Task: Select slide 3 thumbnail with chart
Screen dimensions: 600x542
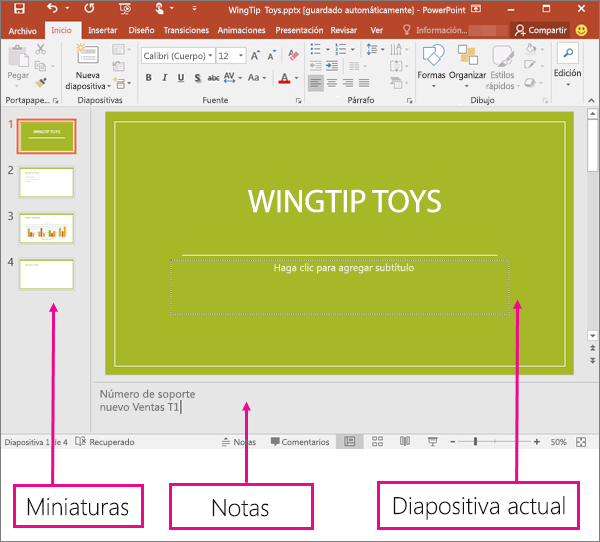Action: click(46, 228)
